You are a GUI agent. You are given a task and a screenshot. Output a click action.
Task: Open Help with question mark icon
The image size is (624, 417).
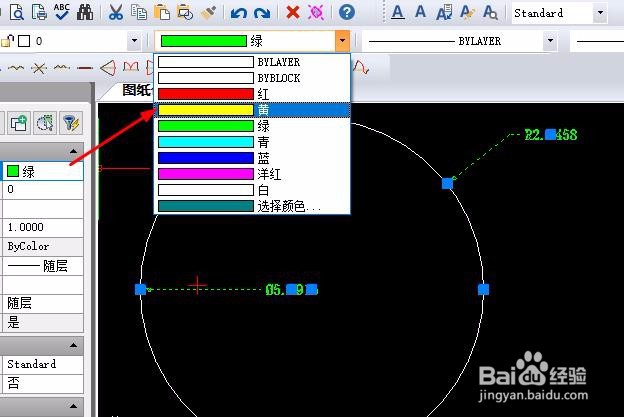pyautogui.click(x=347, y=12)
